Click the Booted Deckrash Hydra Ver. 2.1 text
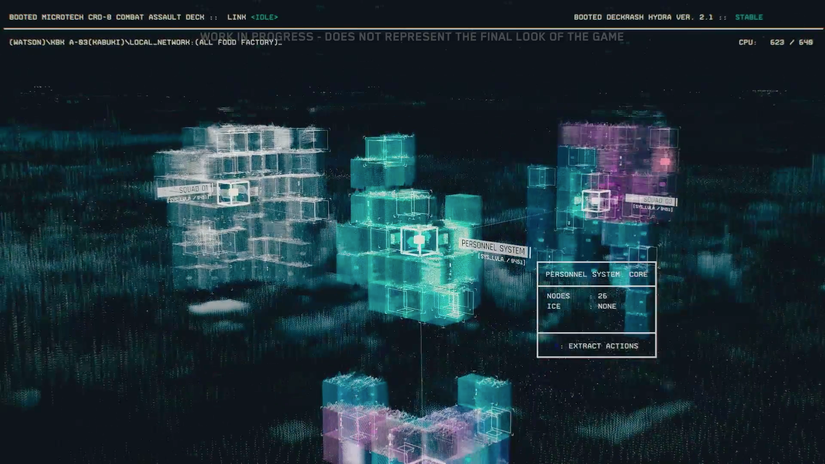The image size is (825, 464). (643, 17)
